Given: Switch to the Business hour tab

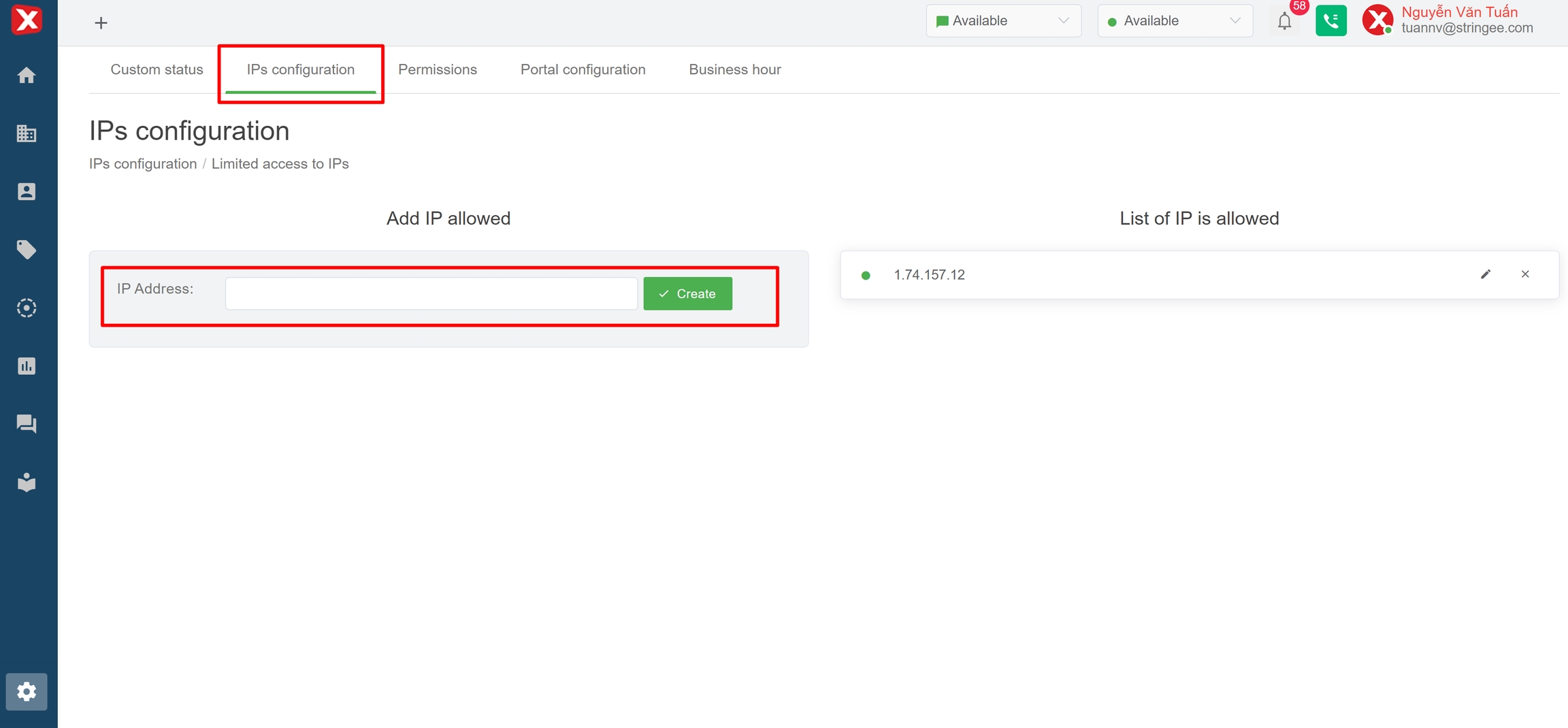Looking at the screenshot, I should [734, 69].
